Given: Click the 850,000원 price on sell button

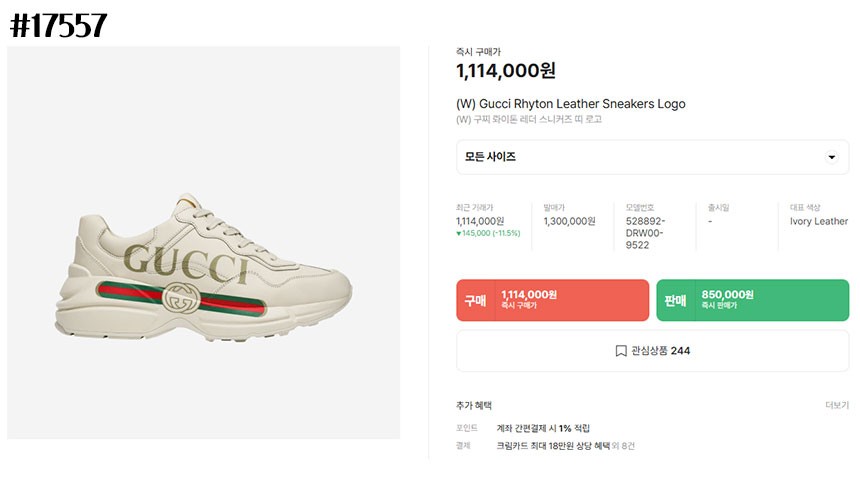Looking at the screenshot, I should 727,294.
